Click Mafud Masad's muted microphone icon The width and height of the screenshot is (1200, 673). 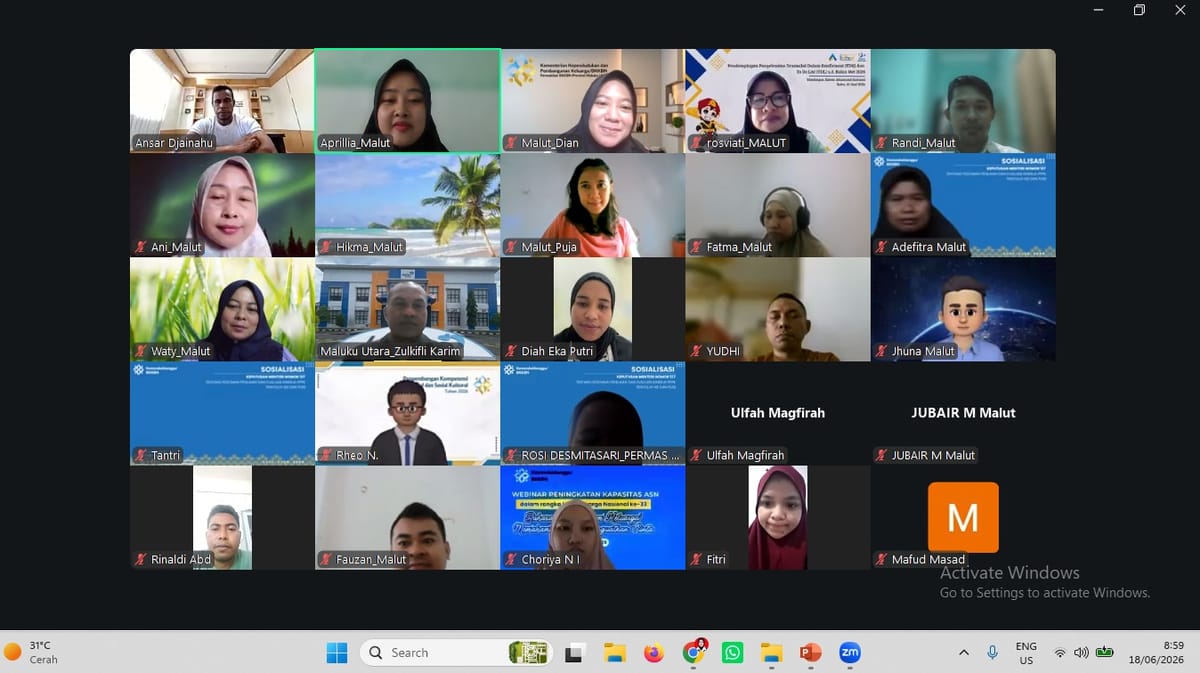click(881, 559)
